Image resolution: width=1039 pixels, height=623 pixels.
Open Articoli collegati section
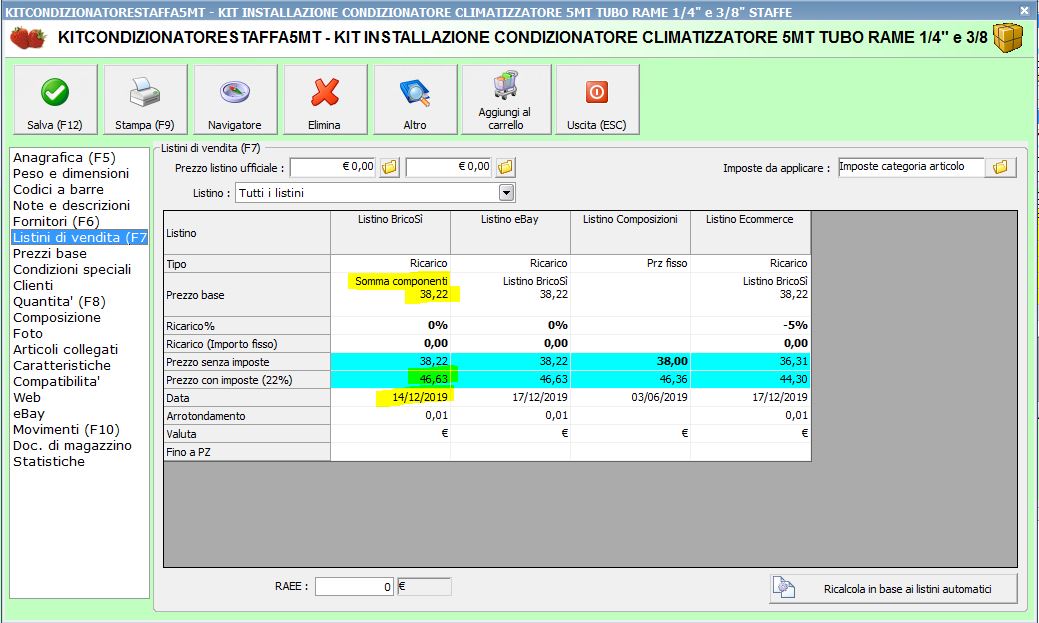pyautogui.click(x=66, y=349)
